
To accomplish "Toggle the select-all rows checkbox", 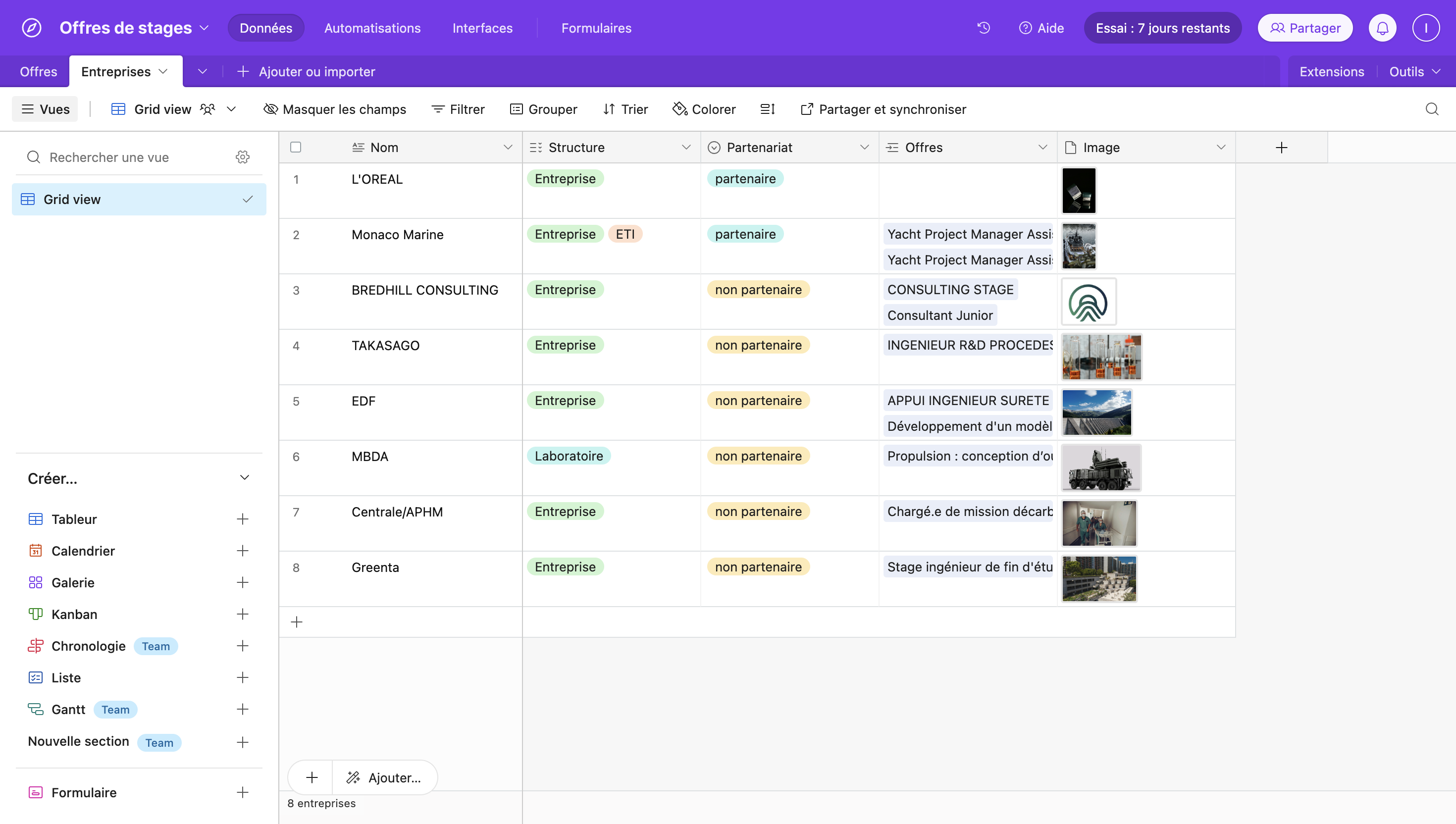I will pos(295,148).
